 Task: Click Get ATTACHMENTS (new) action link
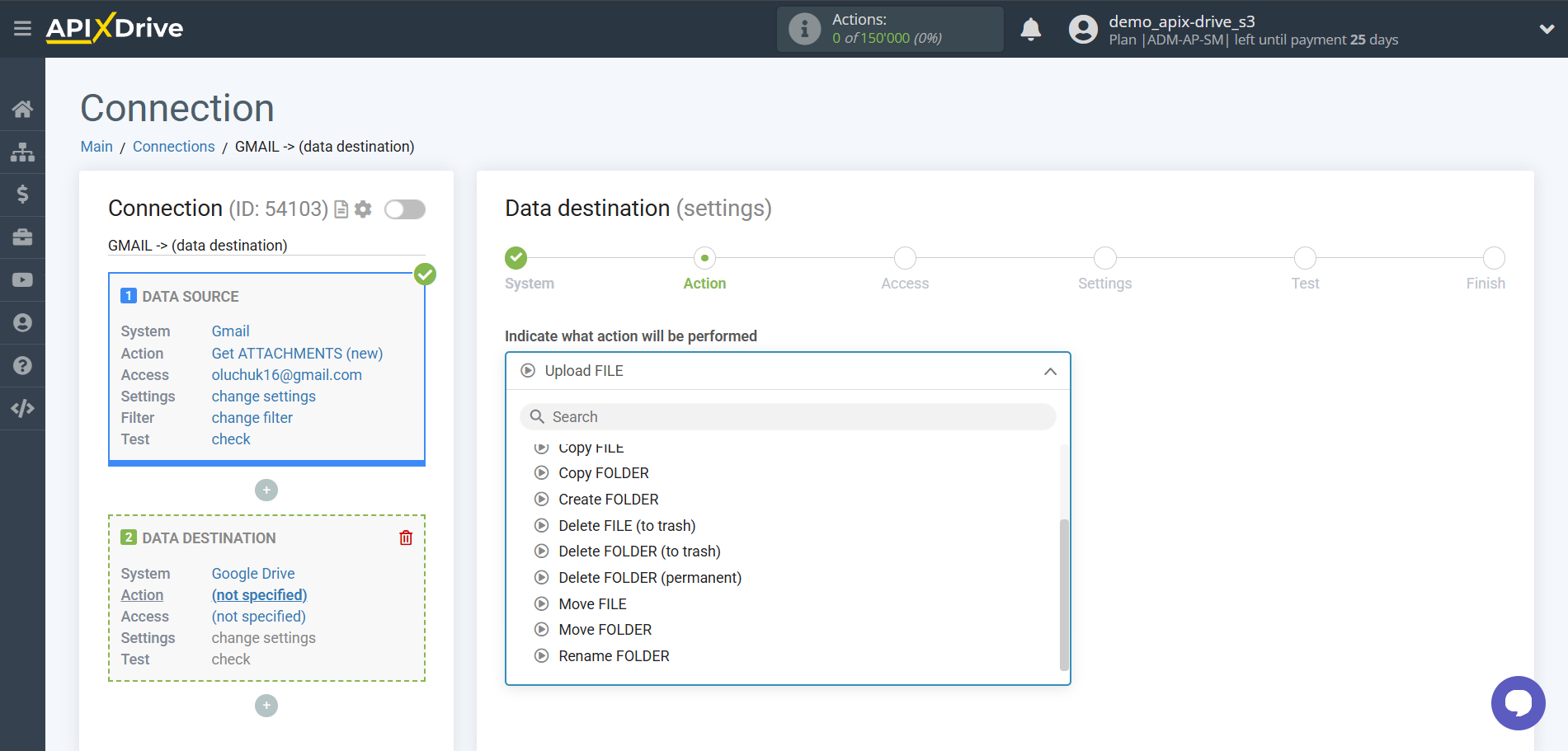297,354
